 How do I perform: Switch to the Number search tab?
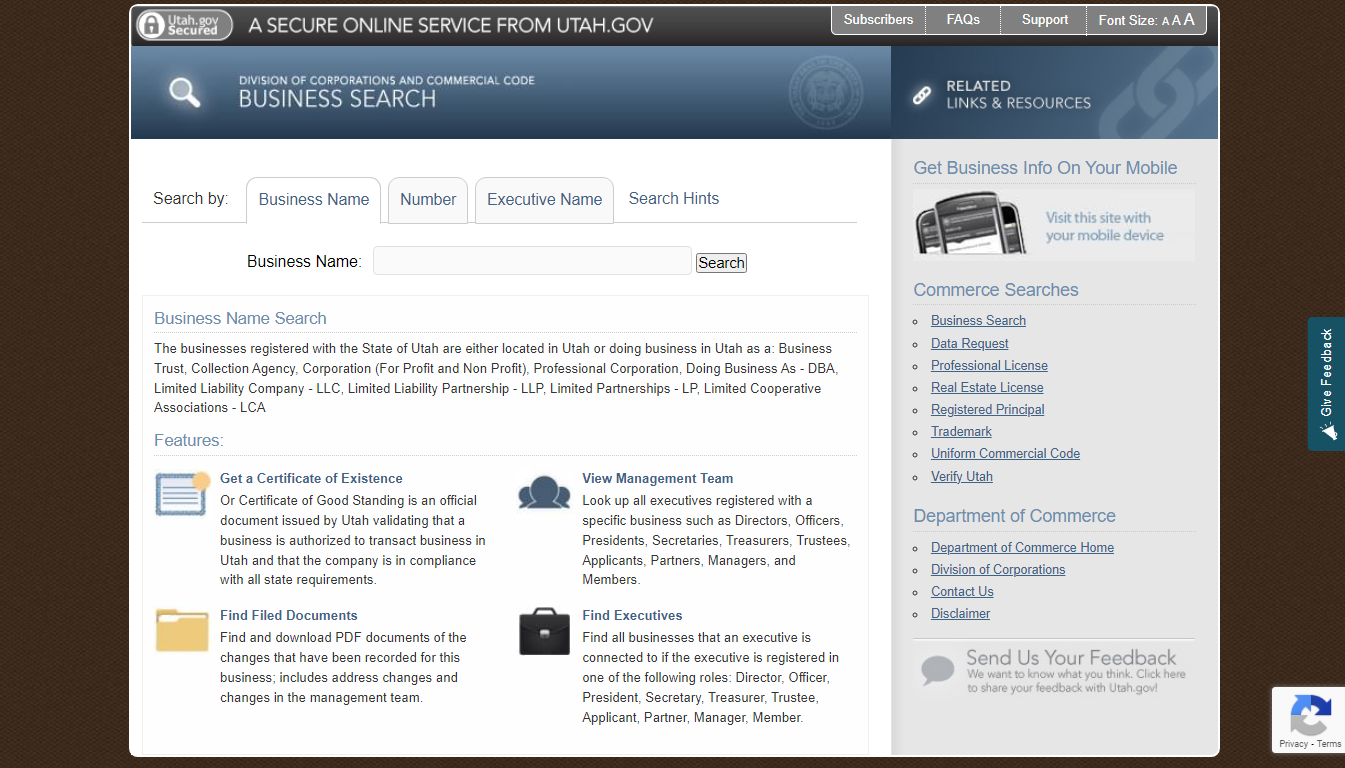tap(428, 200)
